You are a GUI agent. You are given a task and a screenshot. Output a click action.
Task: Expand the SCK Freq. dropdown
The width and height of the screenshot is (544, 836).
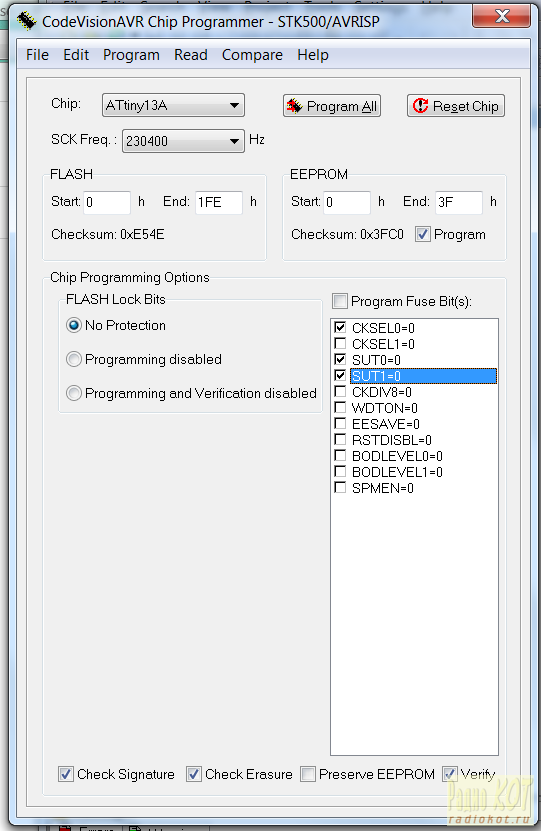click(x=183, y=141)
